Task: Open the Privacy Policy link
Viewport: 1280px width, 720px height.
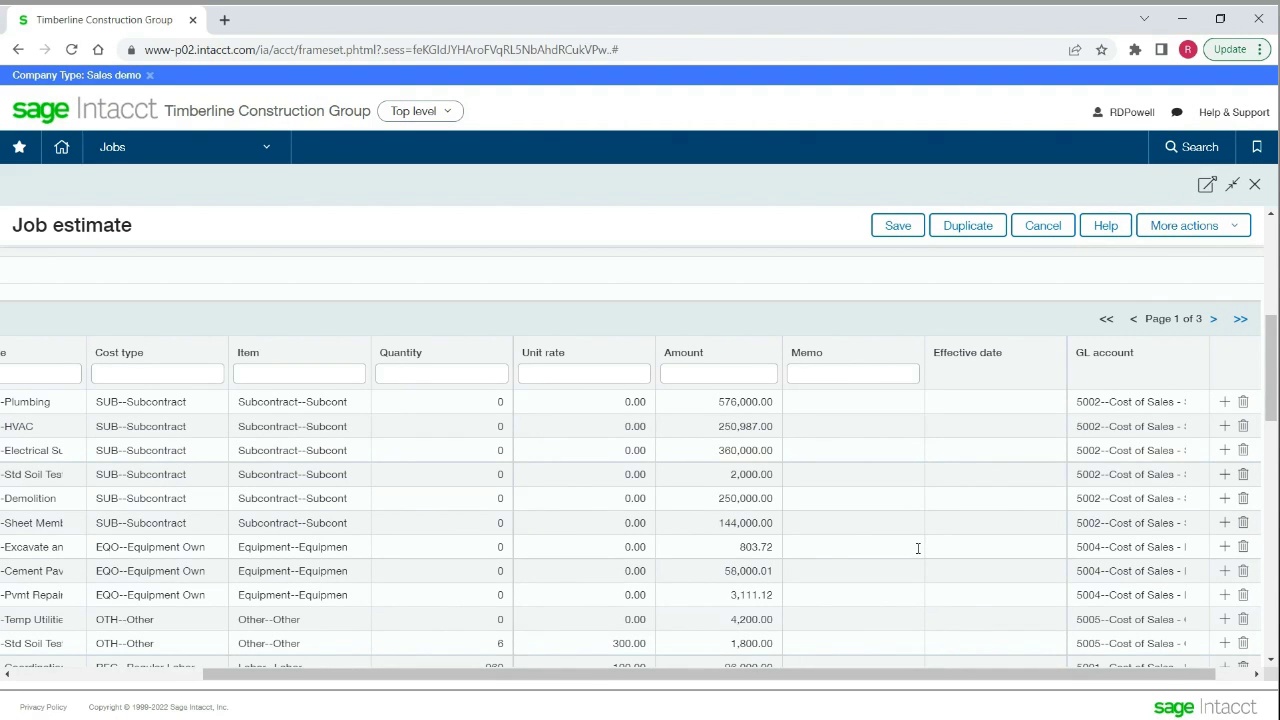Action: pos(43,707)
